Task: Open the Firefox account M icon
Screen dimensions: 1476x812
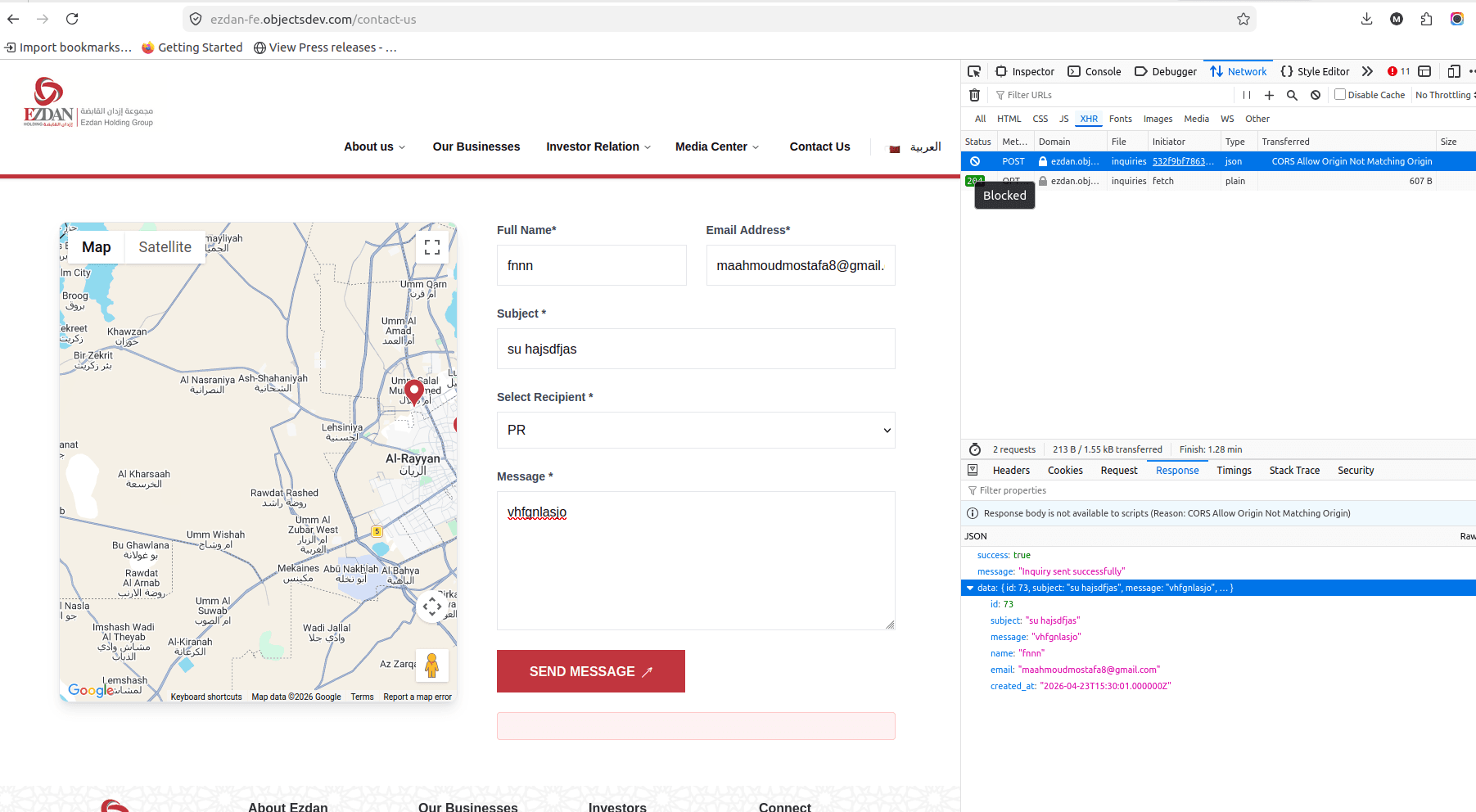Action: pos(1397,19)
